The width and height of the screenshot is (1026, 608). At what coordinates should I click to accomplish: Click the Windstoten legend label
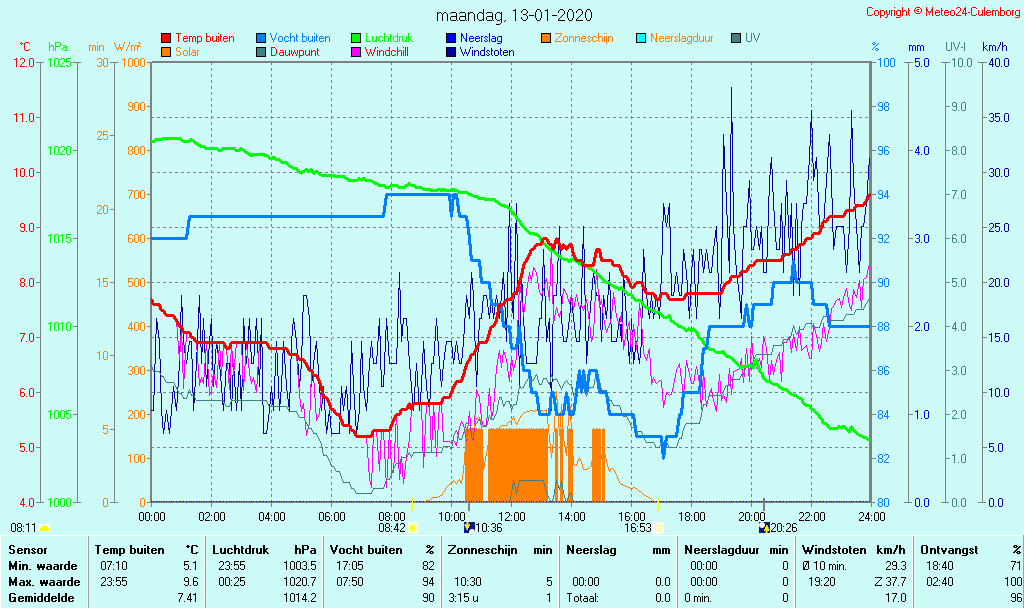(x=487, y=52)
